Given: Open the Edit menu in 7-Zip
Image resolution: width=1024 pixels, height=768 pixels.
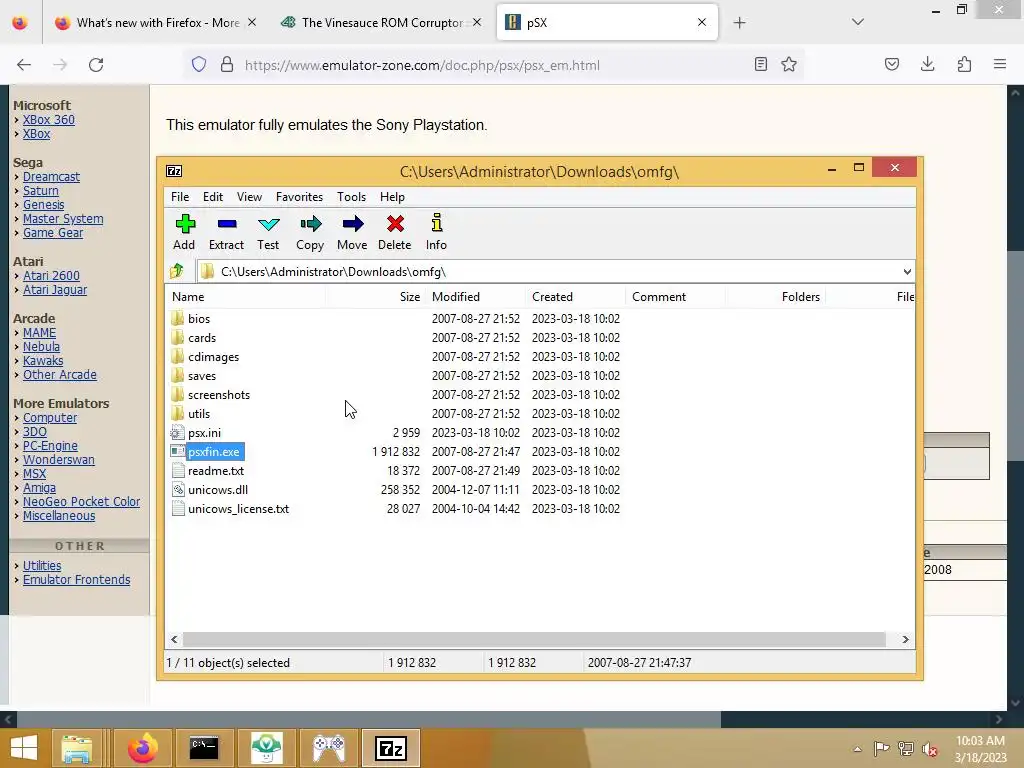Looking at the screenshot, I should point(213,197).
